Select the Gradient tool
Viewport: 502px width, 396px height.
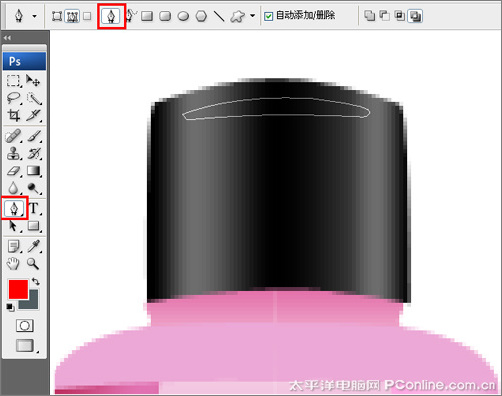coord(34,171)
